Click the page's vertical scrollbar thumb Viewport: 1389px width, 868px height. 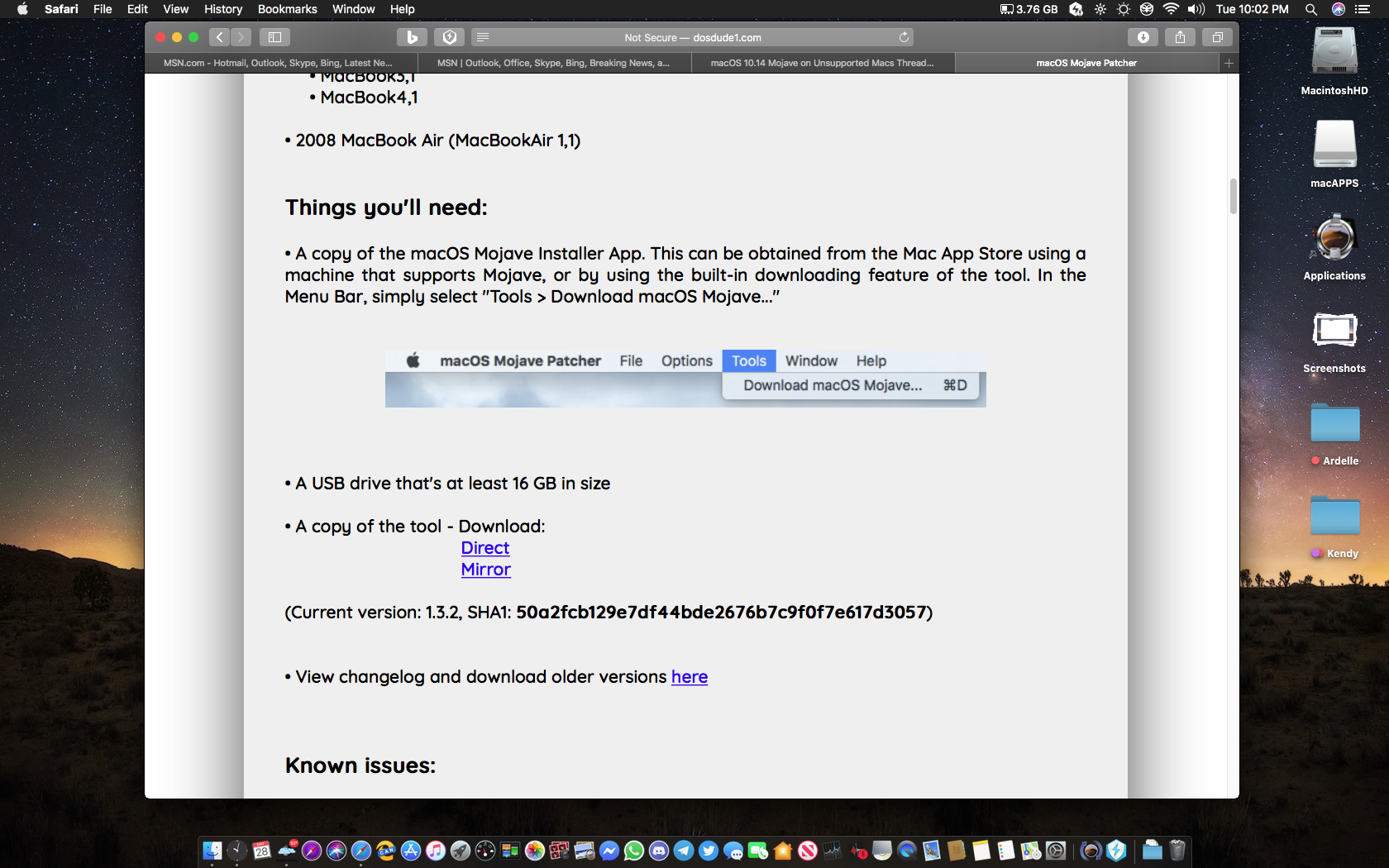point(1233,196)
